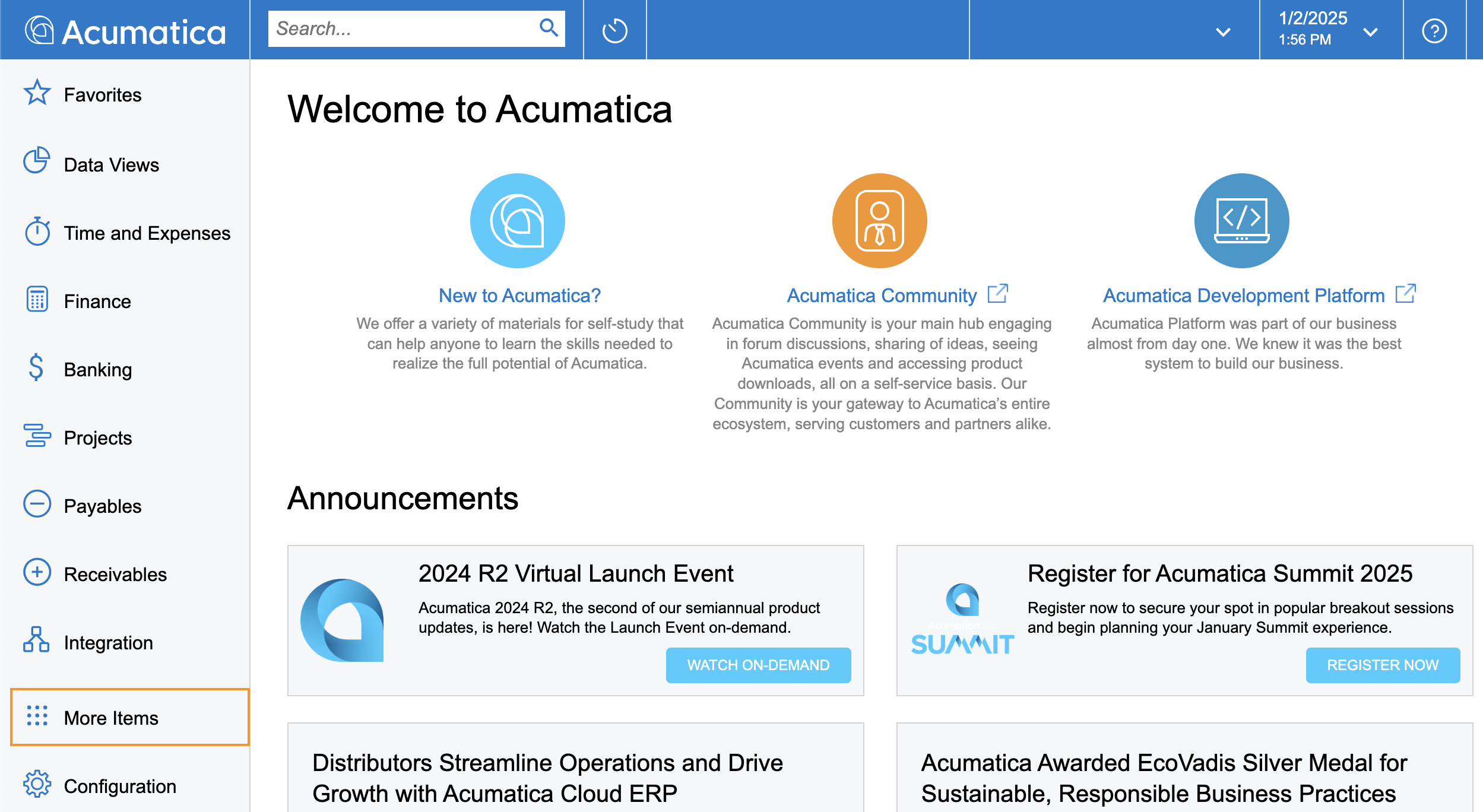The height and width of the screenshot is (812, 1483).
Task: Open the EcoVadis Silver Medal announcement headline
Action: click(1164, 778)
